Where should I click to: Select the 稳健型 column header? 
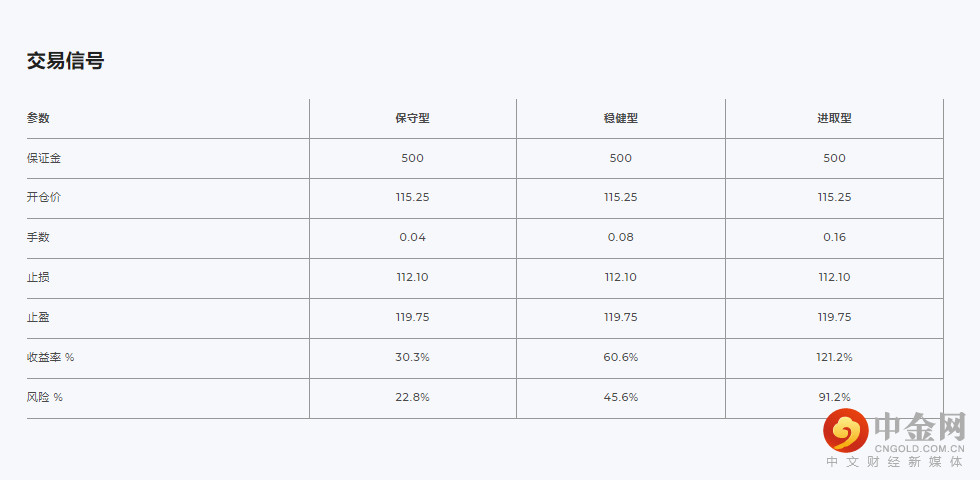(x=621, y=118)
